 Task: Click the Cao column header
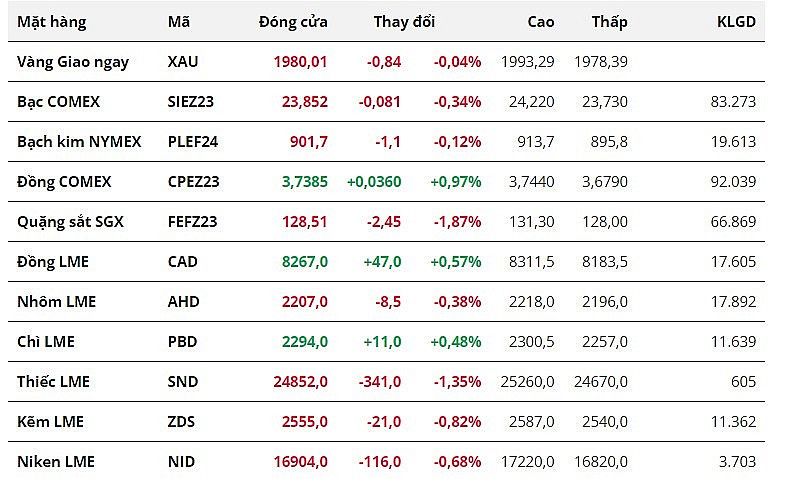[x=541, y=22]
